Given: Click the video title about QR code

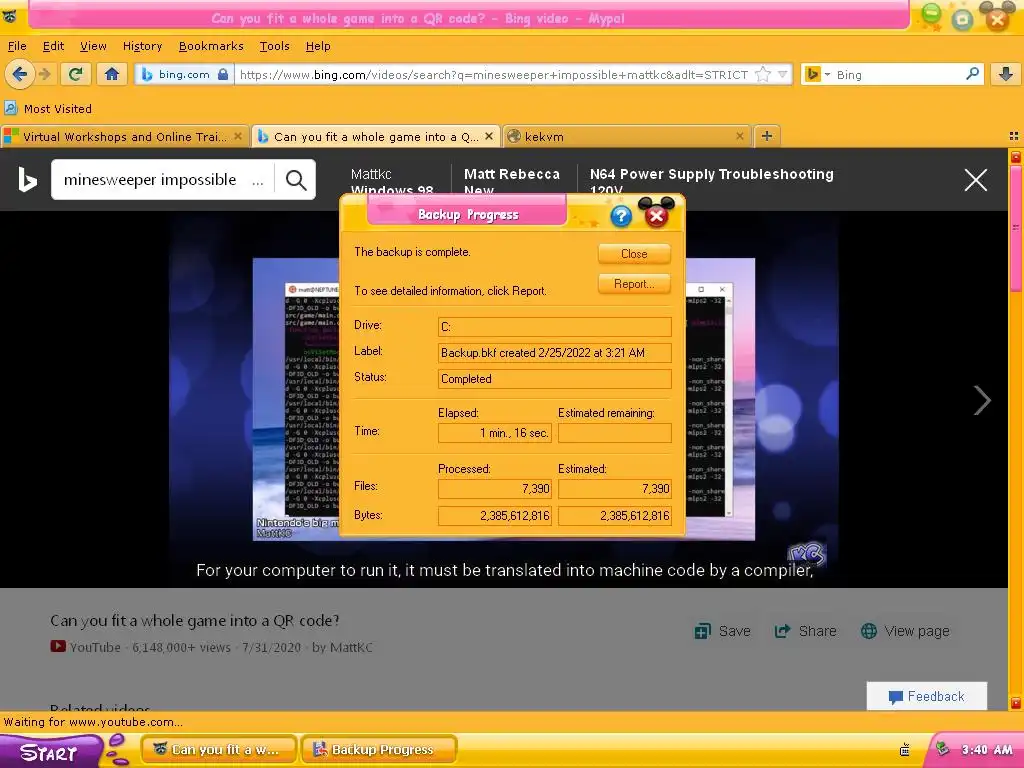Looking at the screenshot, I should click(195, 620).
